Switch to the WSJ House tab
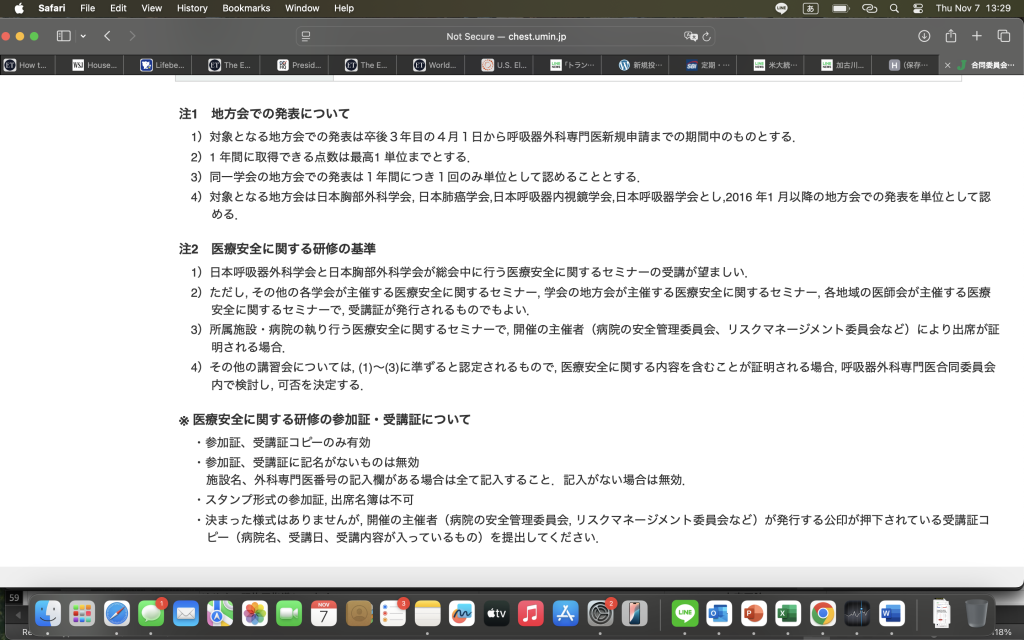The height and width of the screenshot is (640, 1024). [95, 65]
